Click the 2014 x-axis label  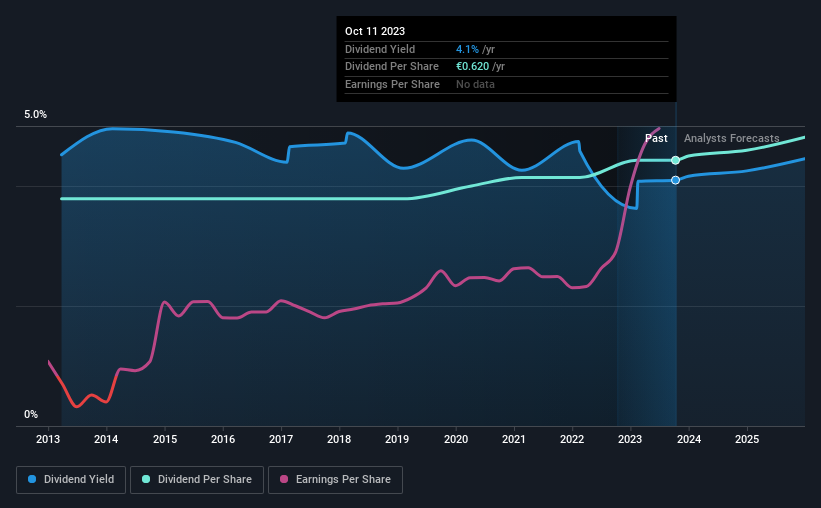[106, 439]
